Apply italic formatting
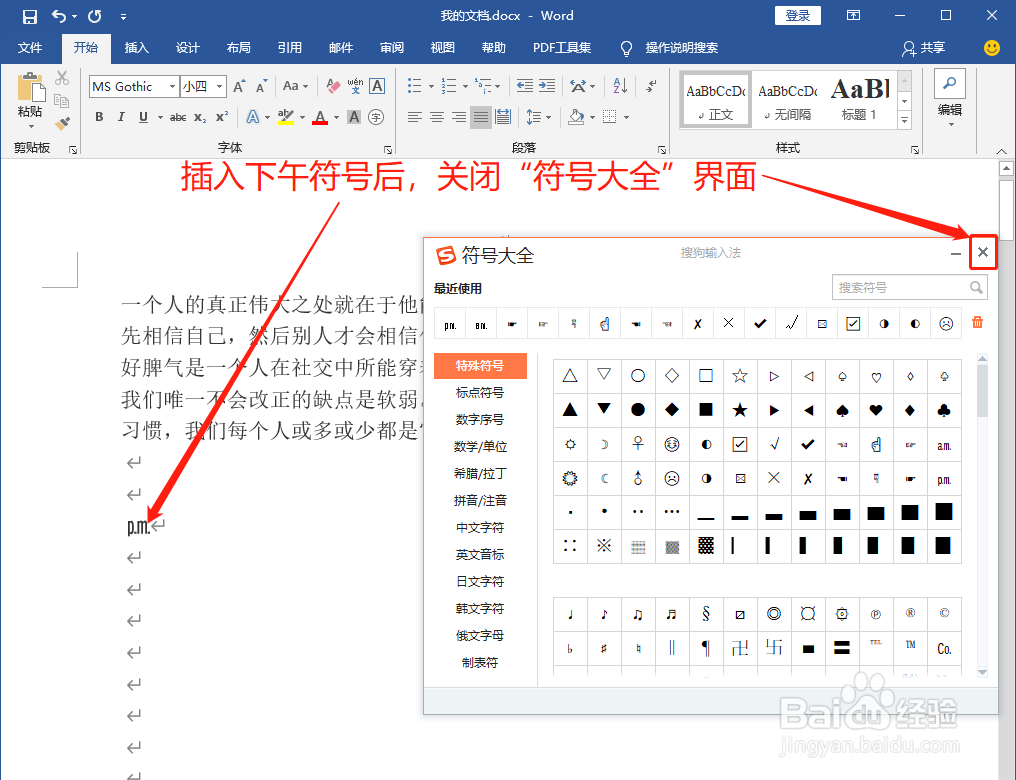This screenshot has height=780, width=1016. coord(121,116)
